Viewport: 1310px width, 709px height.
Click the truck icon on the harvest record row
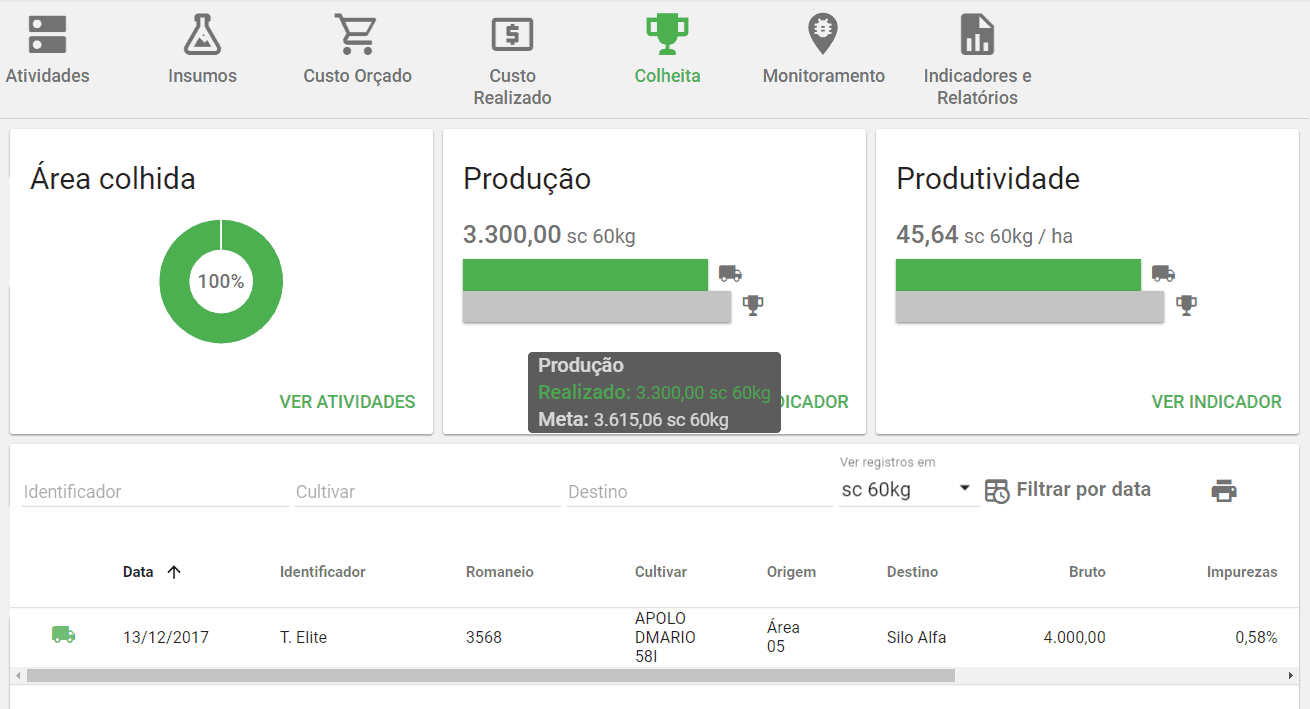[63, 634]
